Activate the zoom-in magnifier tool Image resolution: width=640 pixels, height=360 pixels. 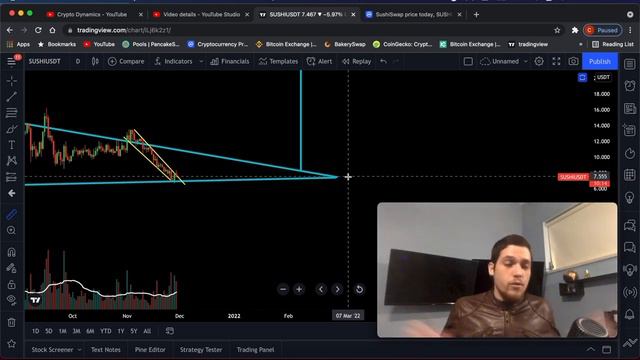(x=11, y=230)
